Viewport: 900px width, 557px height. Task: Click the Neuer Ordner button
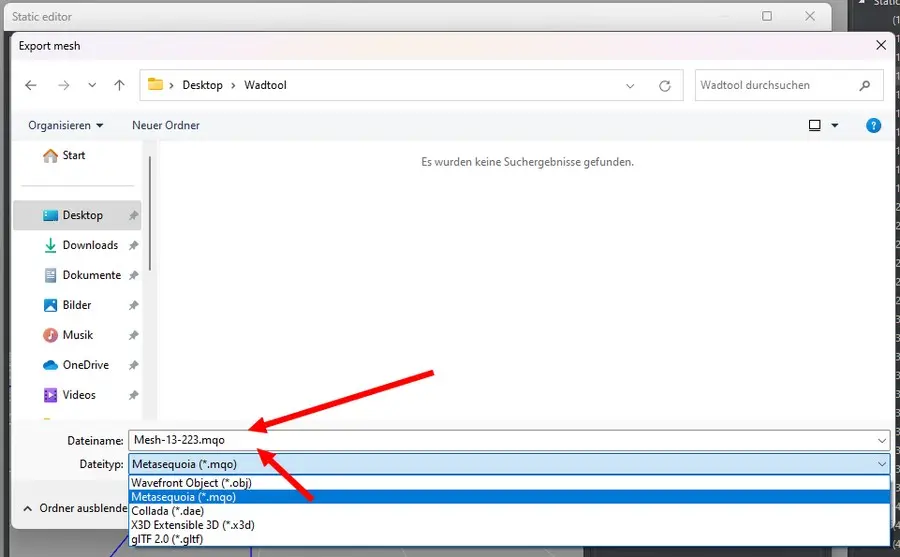(x=166, y=126)
